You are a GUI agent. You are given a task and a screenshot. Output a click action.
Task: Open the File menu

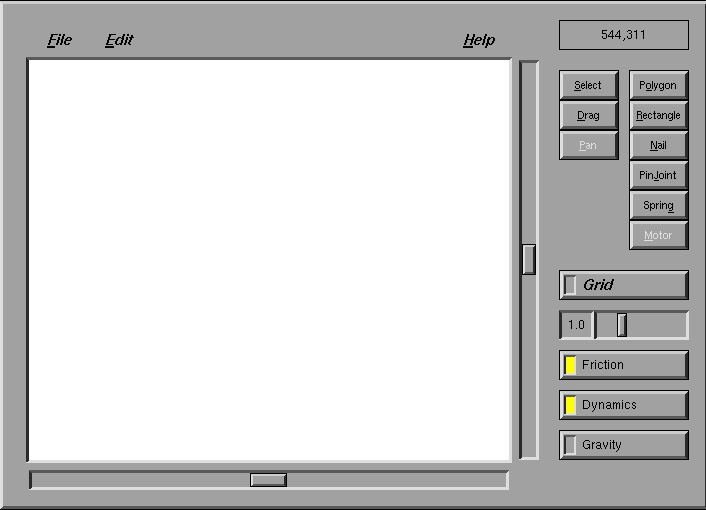[x=59, y=40]
